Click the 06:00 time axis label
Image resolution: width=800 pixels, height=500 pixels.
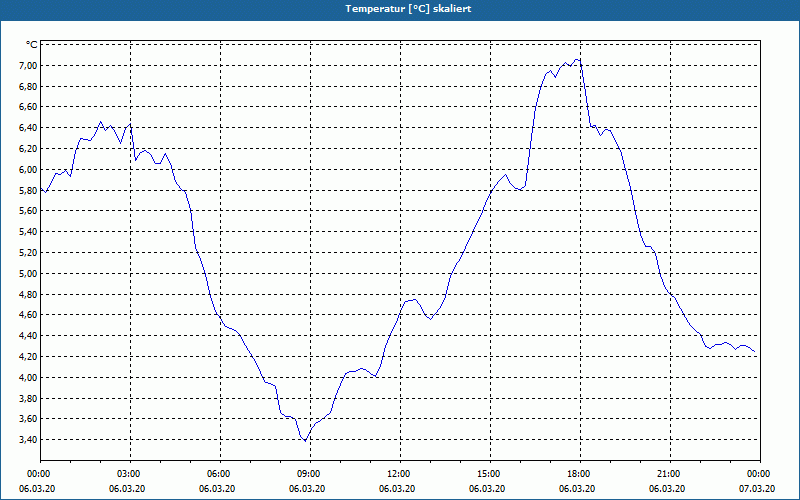click(x=218, y=474)
